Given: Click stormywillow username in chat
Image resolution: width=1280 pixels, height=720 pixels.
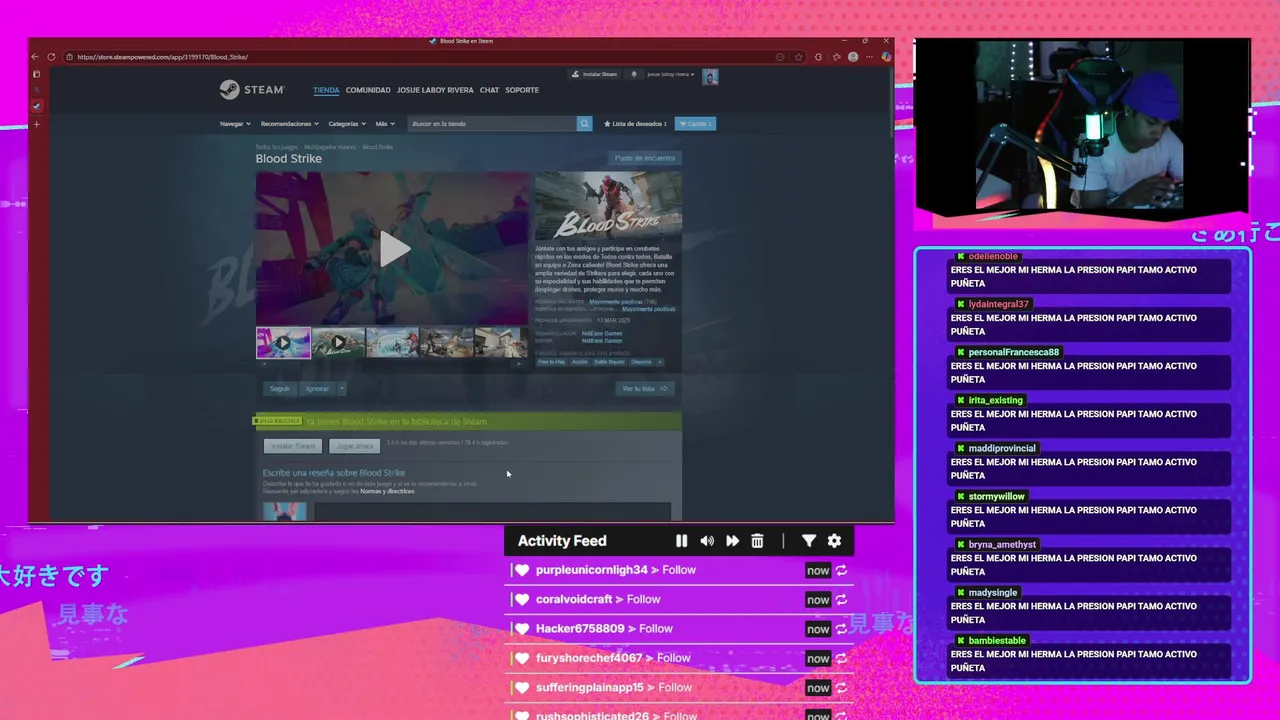Looking at the screenshot, I should [997, 496].
